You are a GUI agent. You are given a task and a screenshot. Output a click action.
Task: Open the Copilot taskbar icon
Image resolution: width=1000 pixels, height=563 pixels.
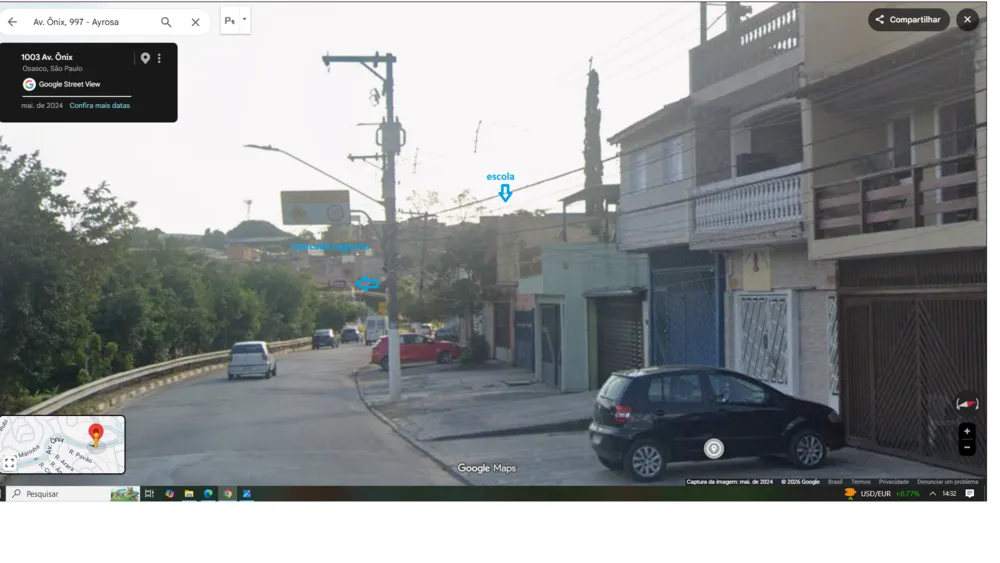tap(170, 494)
